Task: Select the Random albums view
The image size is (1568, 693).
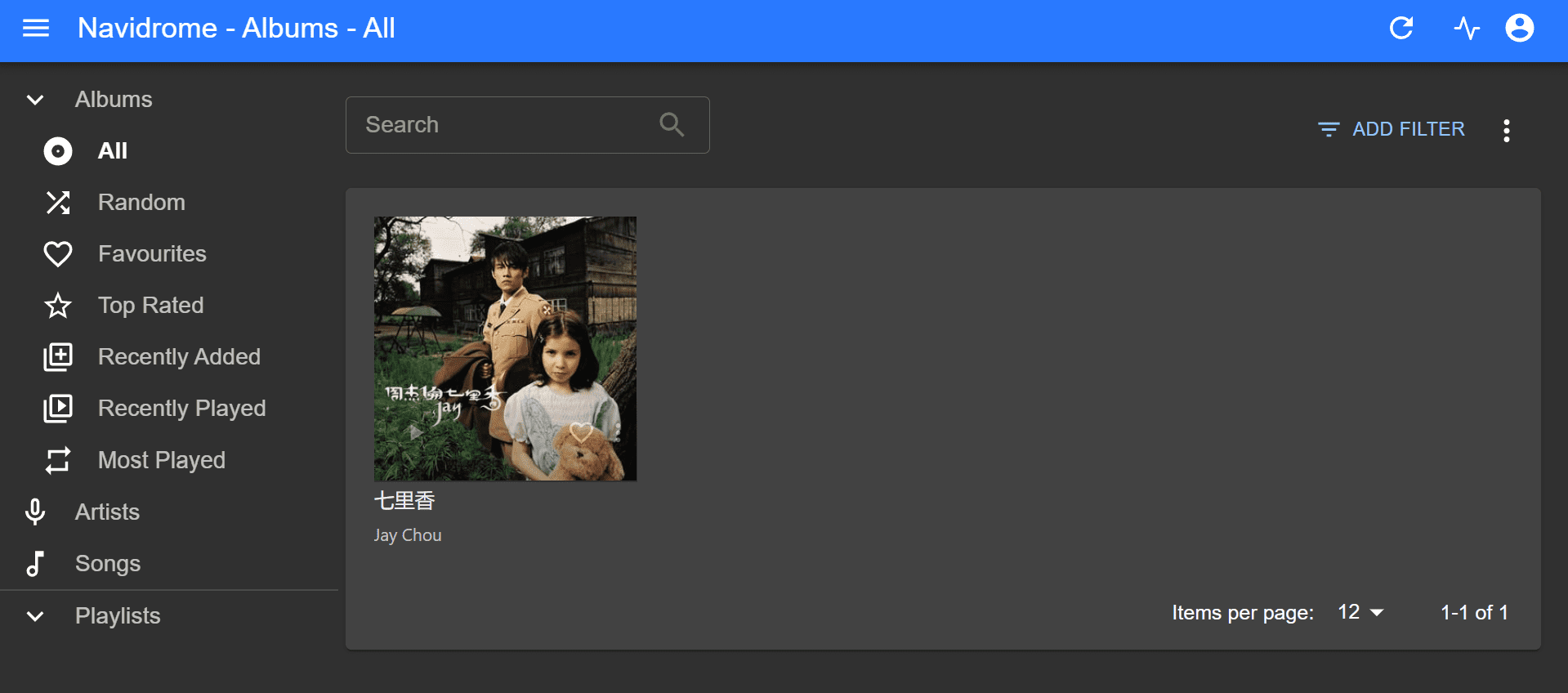Action: [x=141, y=203]
